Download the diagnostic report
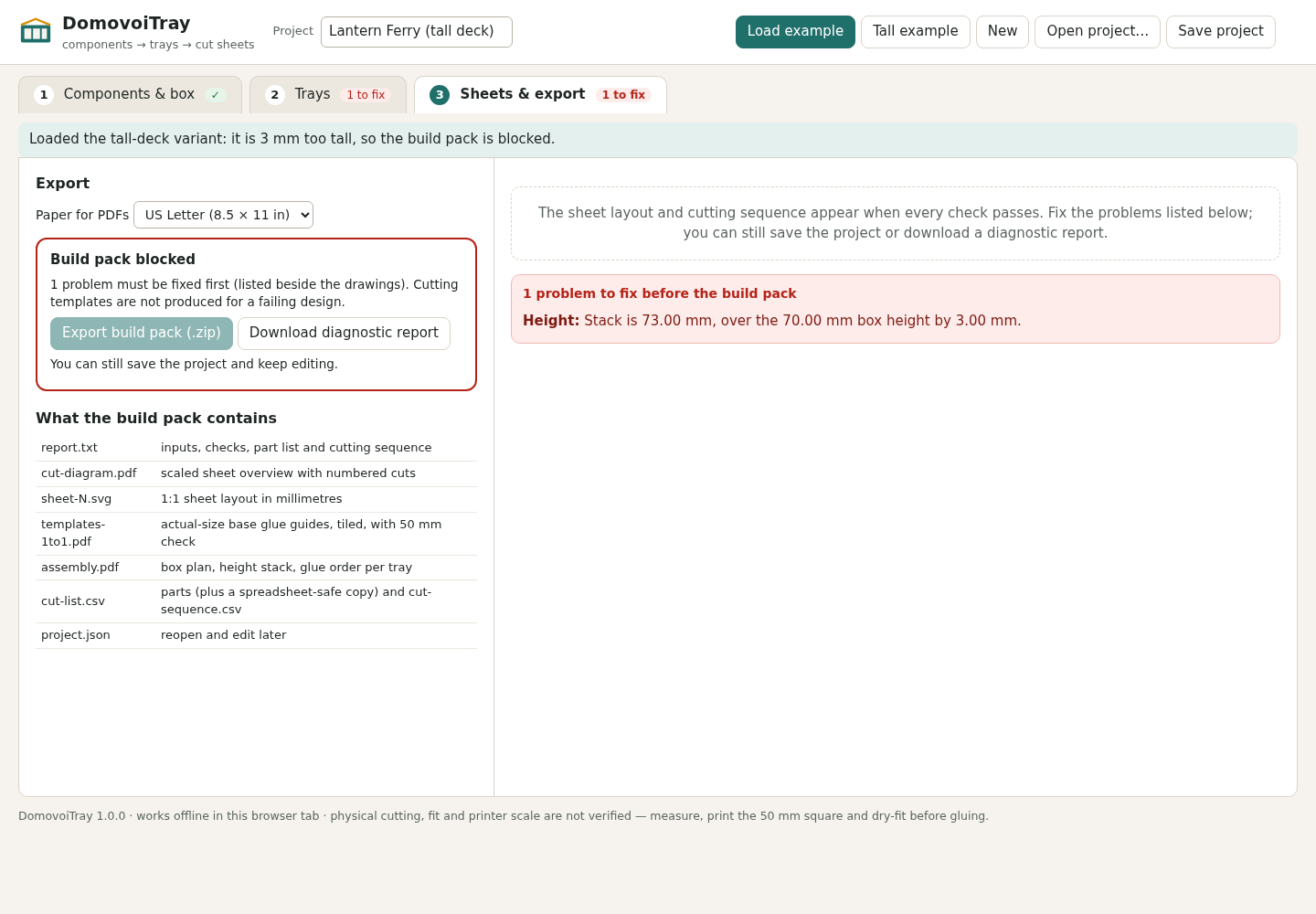 click(344, 334)
